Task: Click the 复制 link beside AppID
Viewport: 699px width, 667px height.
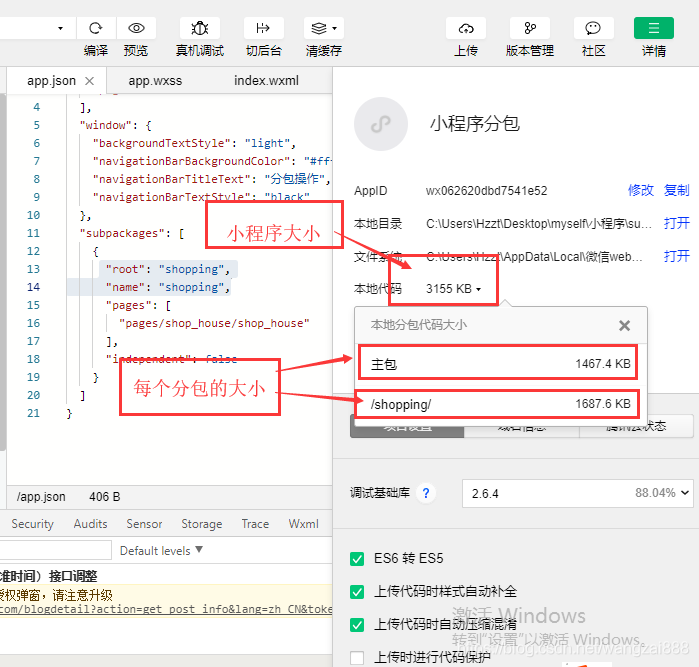Action: [676, 190]
